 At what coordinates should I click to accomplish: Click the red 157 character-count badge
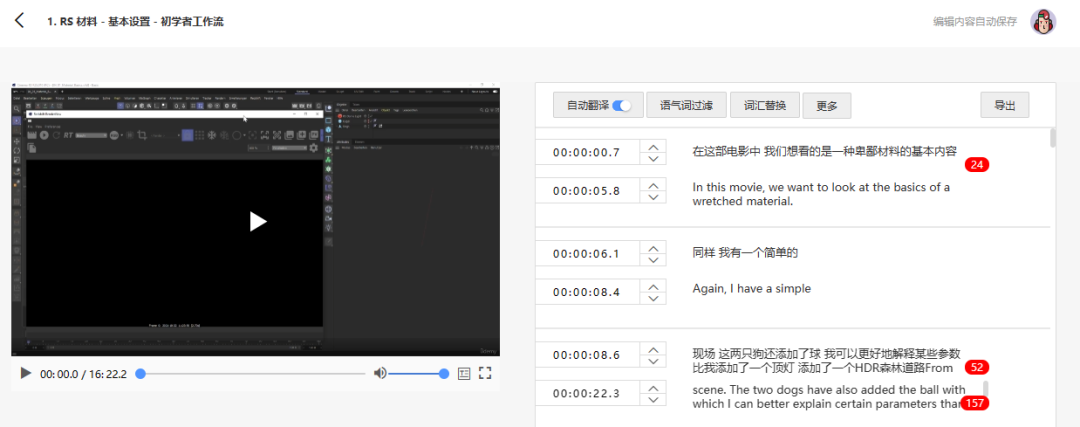[975, 403]
